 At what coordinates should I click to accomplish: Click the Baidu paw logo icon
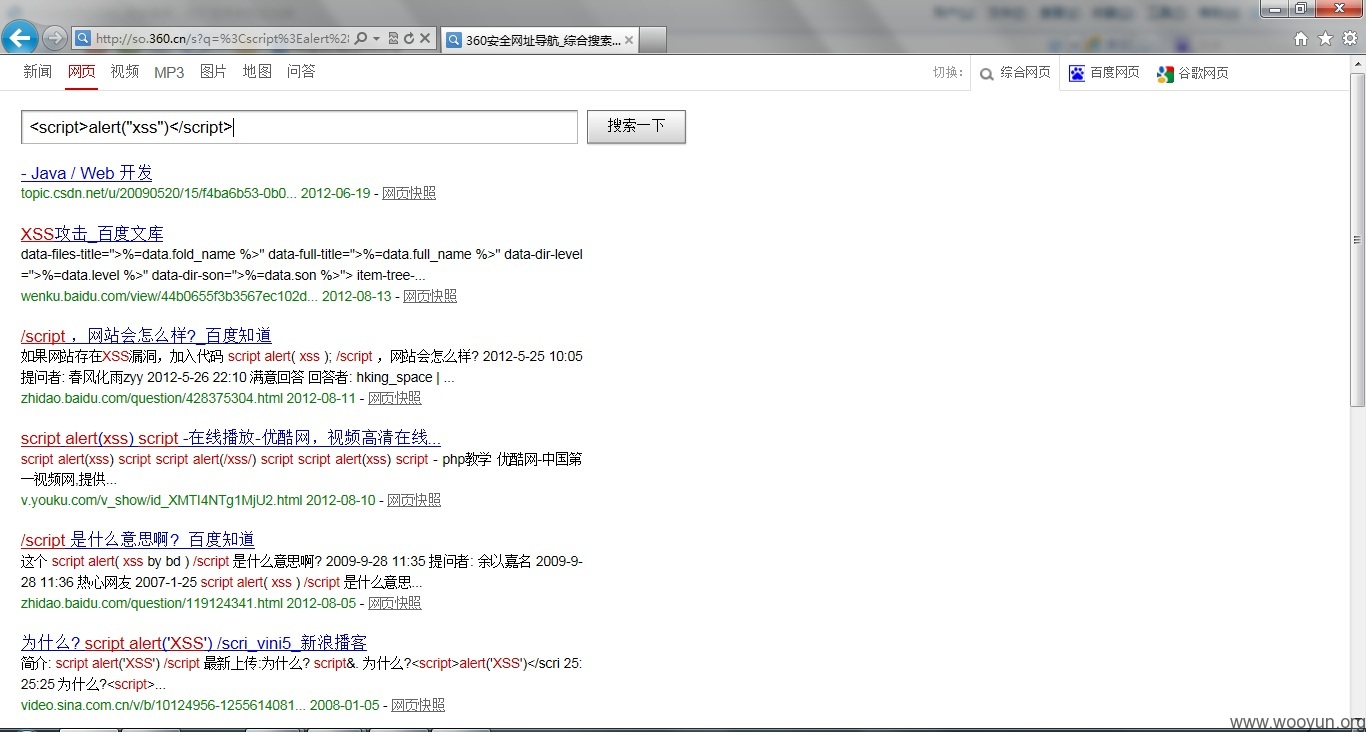point(1077,73)
